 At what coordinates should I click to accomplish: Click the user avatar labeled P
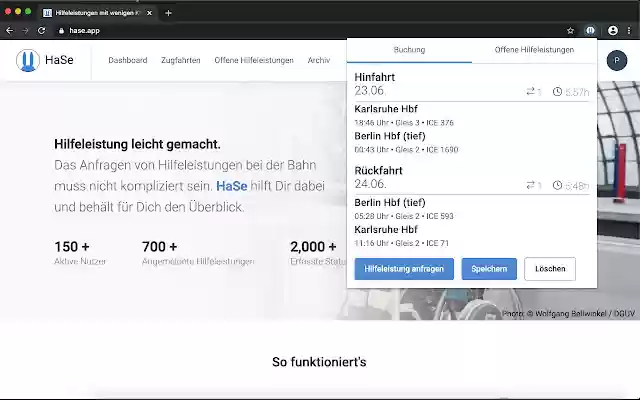pos(617,60)
